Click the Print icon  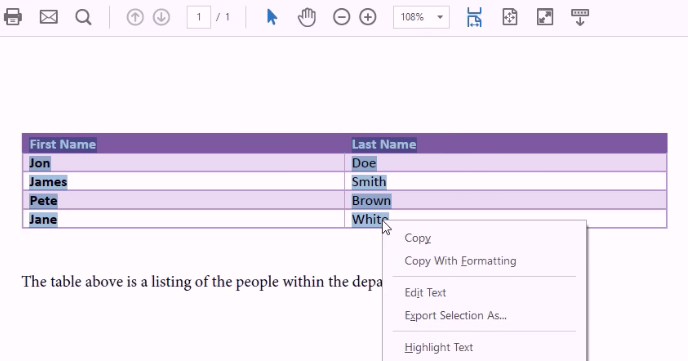click(13, 17)
